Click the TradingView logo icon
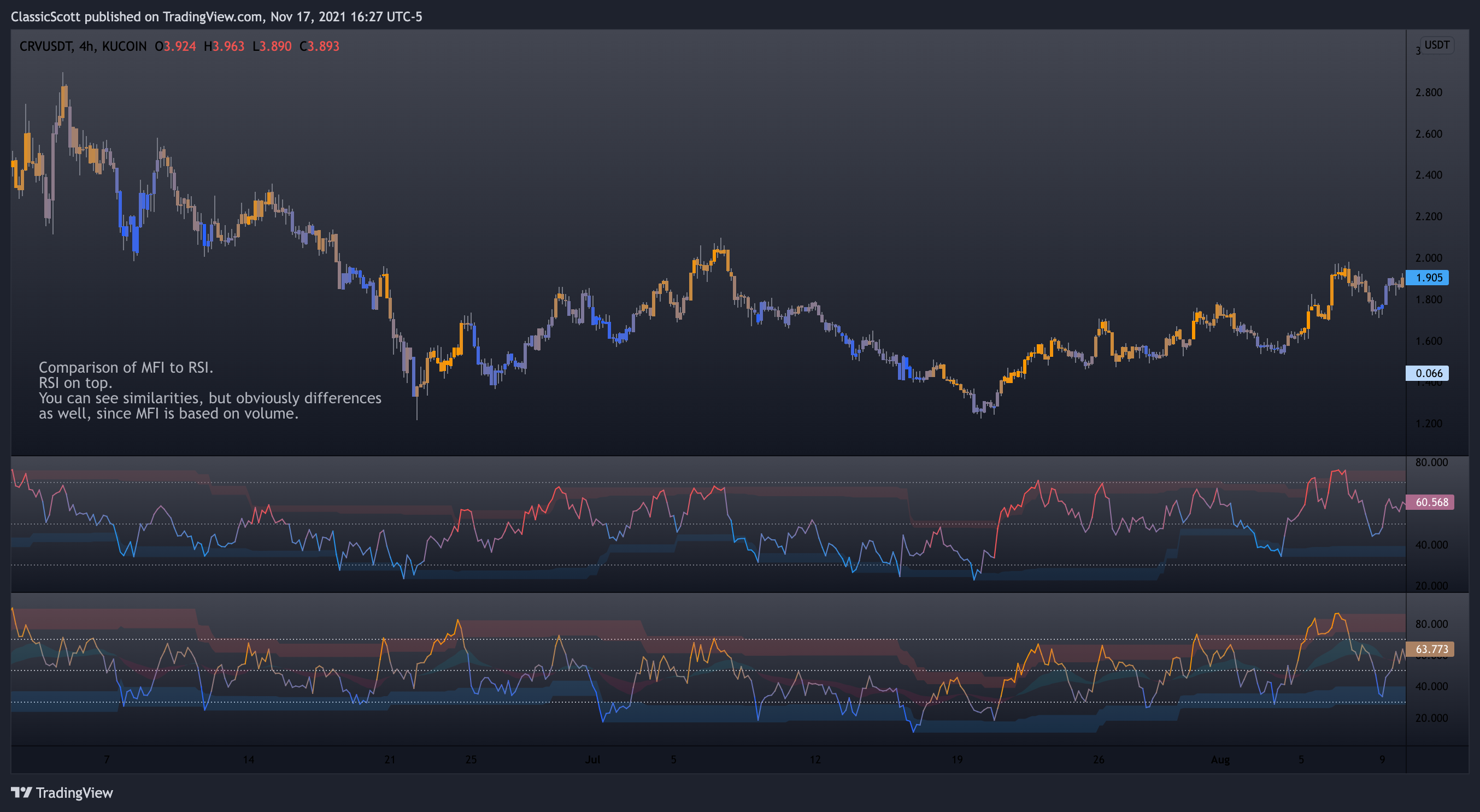Image resolution: width=1480 pixels, height=812 pixels. (x=22, y=792)
